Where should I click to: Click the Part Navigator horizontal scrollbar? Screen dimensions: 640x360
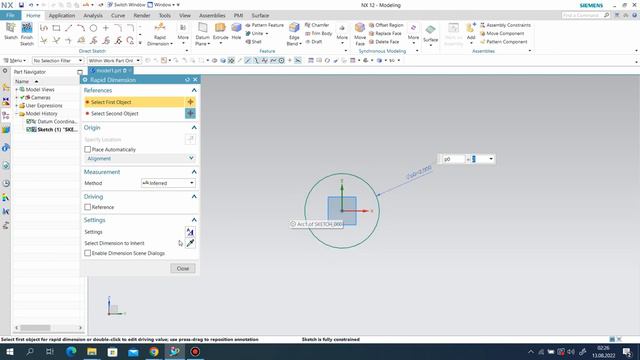coord(48,328)
